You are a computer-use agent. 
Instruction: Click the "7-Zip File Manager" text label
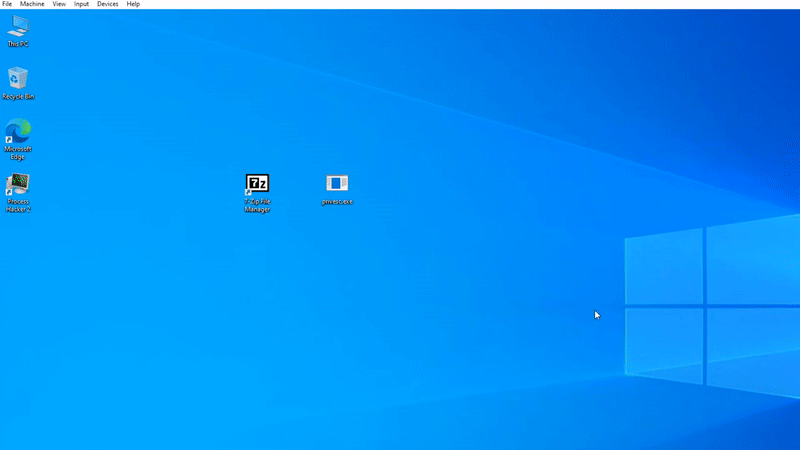coord(257,205)
